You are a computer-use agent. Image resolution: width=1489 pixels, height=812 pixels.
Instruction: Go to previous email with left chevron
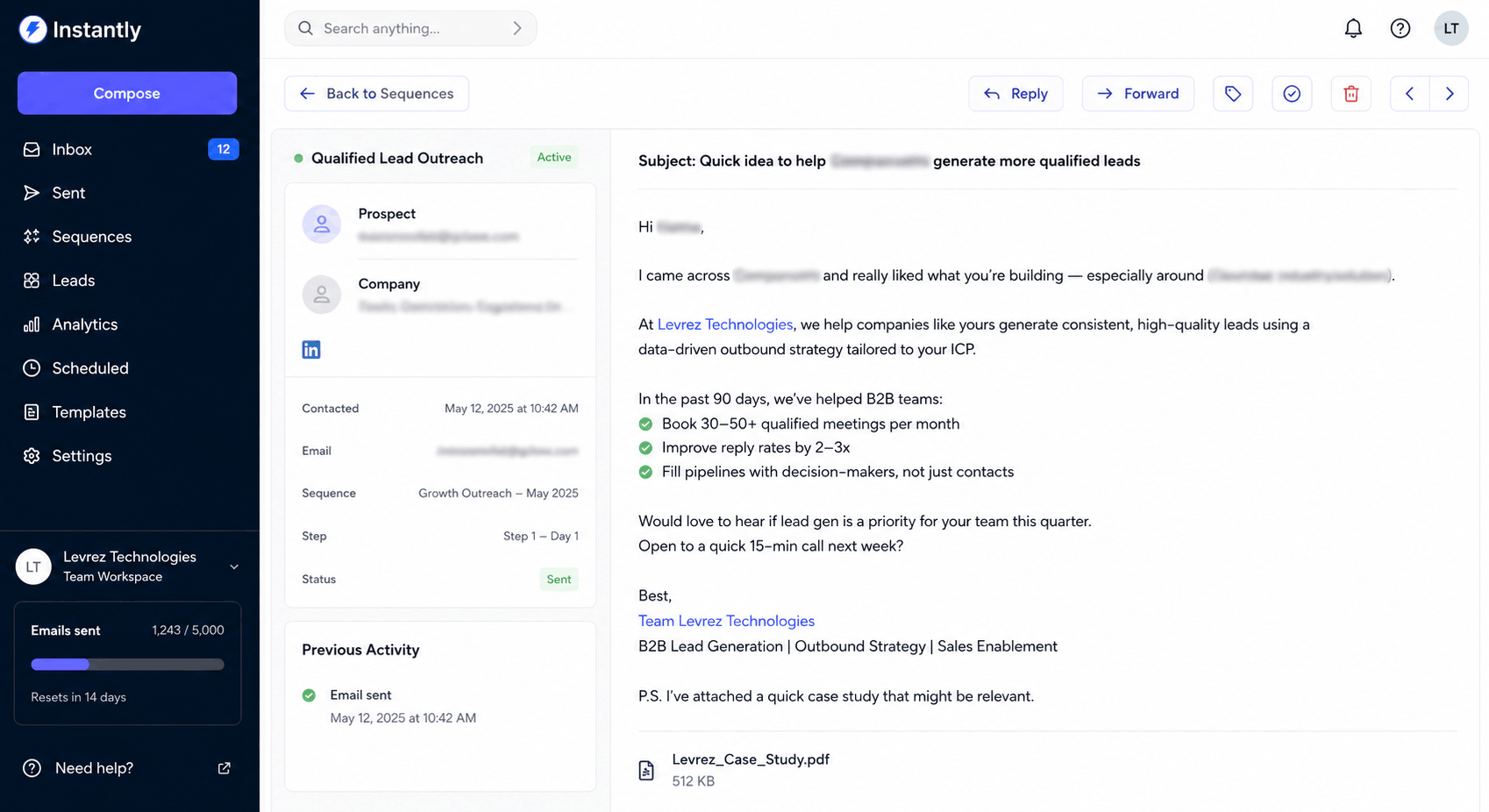[1410, 94]
